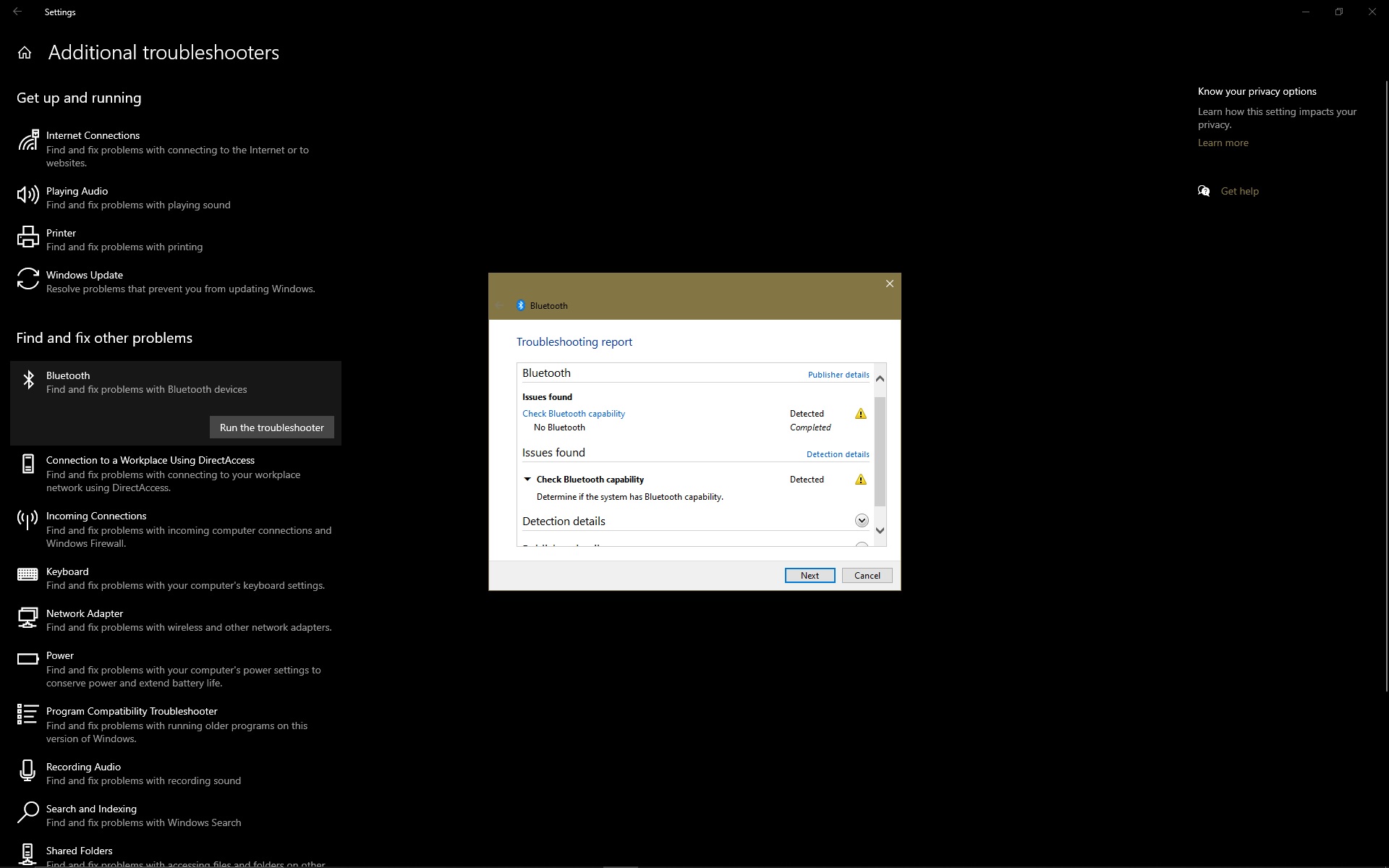Click the Playing Audio speaker icon
The width and height of the screenshot is (1389, 868).
(x=28, y=195)
